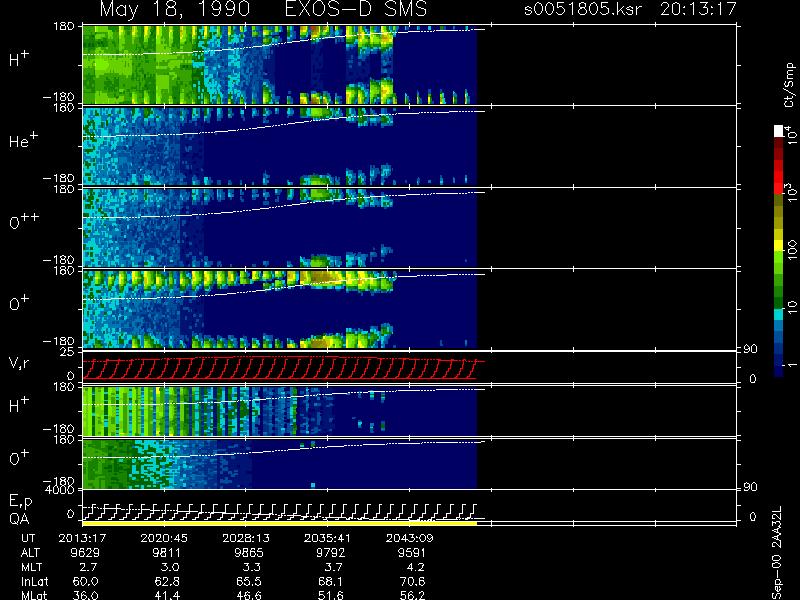Click the colorbar tick label 10^4
Image resolution: width=800 pixels, height=600 pixels.
pos(790,135)
